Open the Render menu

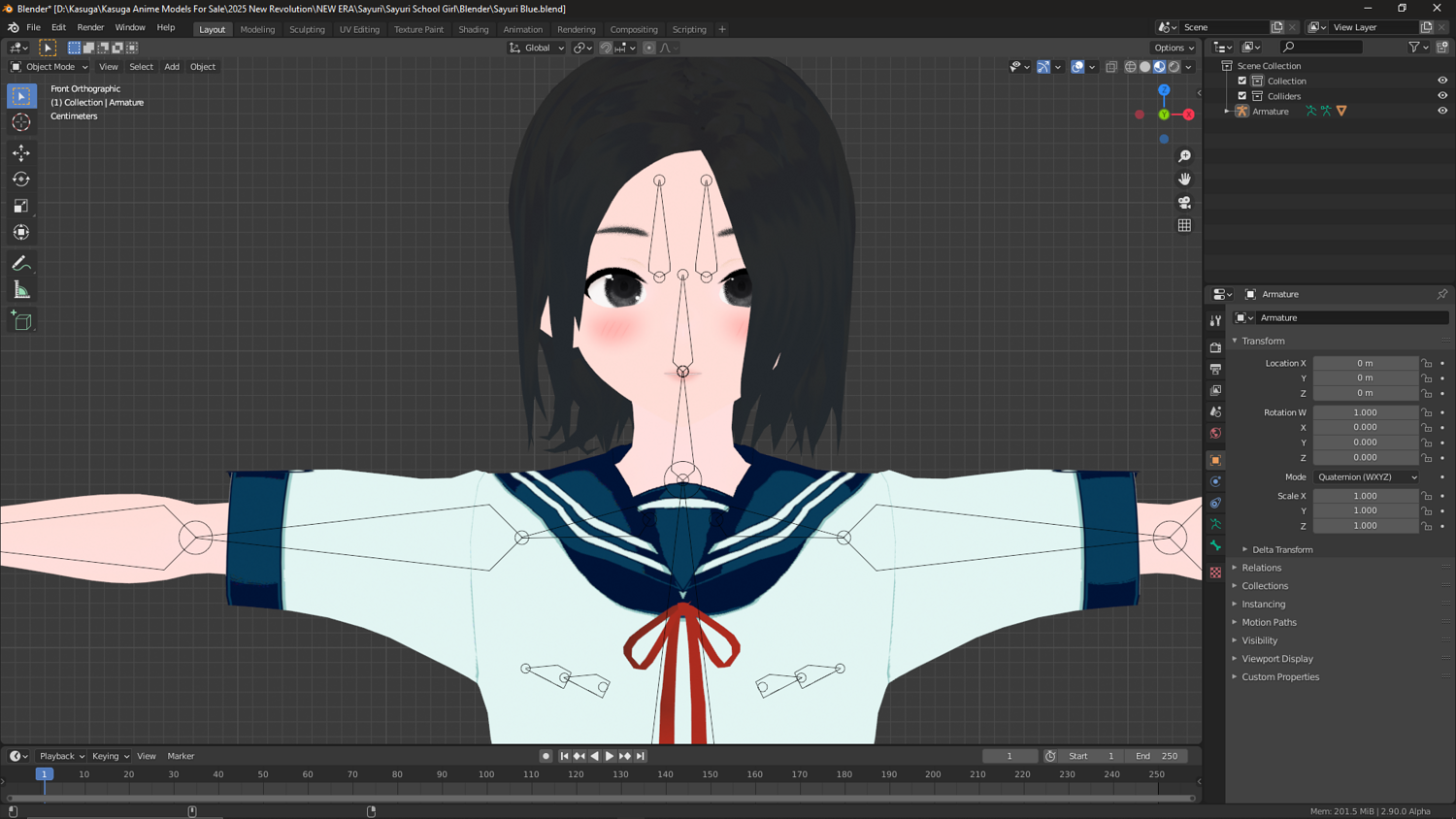pyautogui.click(x=90, y=27)
